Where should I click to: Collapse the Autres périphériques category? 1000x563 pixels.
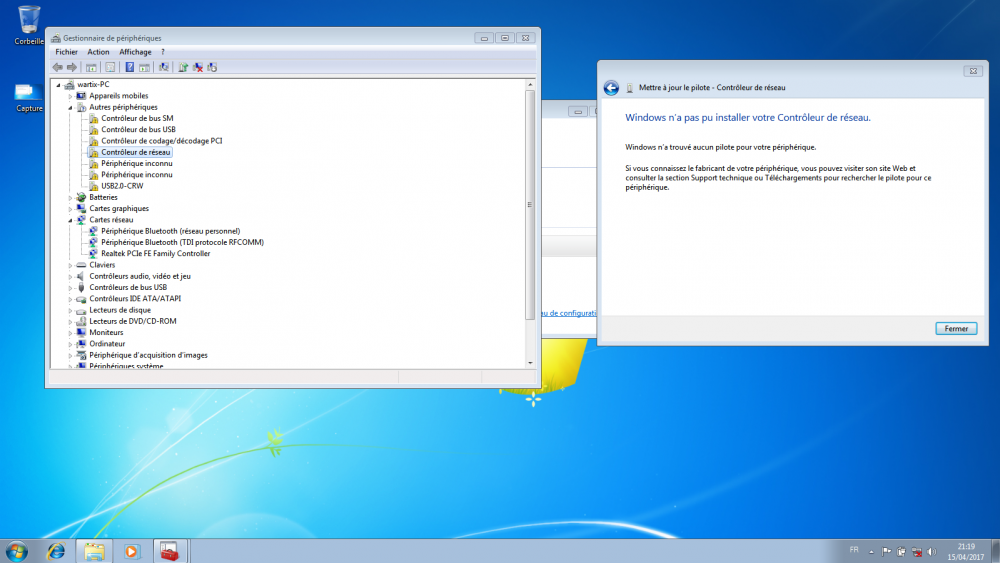click(x=70, y=108)
